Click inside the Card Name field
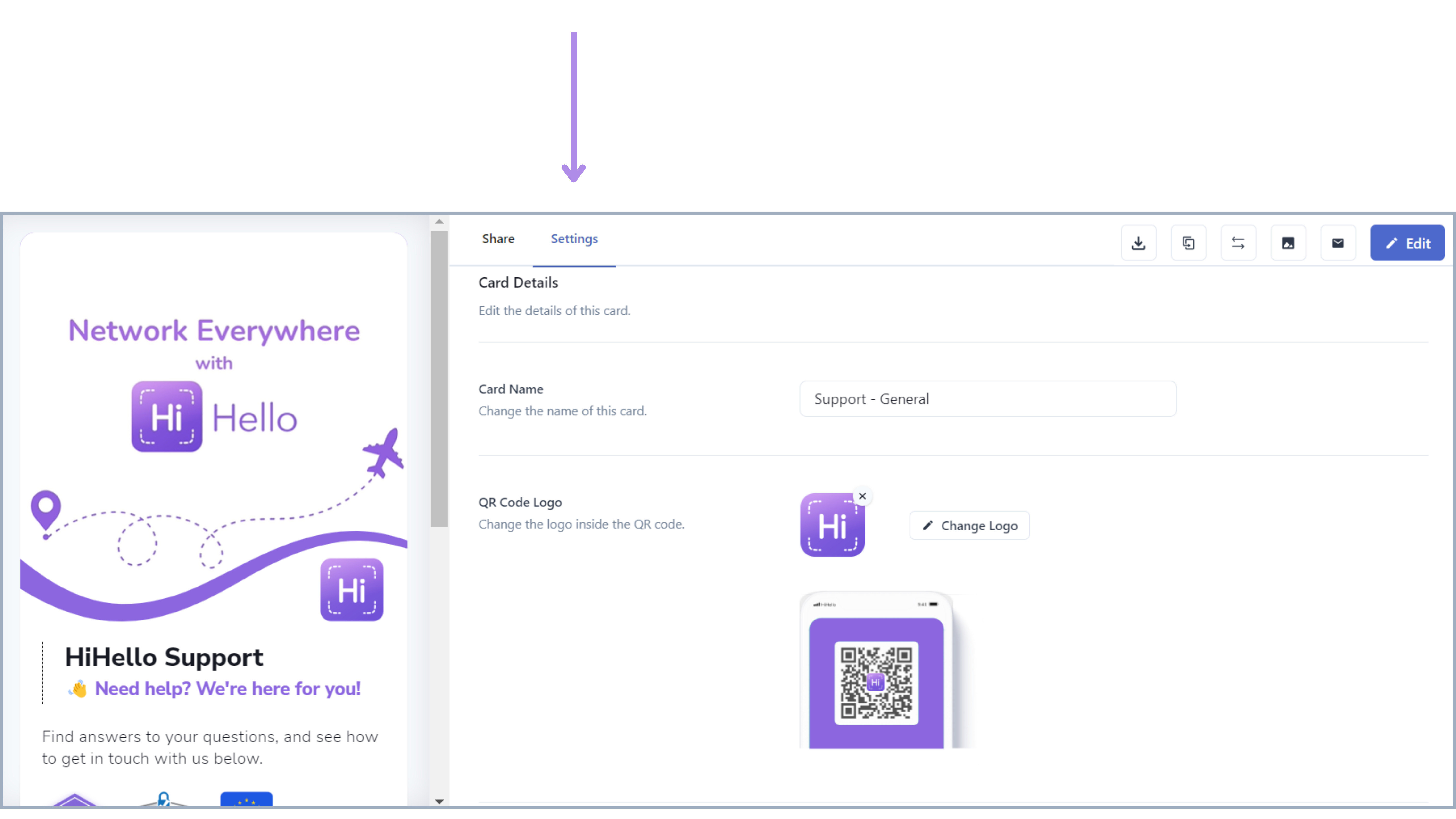 click(987, 398)
